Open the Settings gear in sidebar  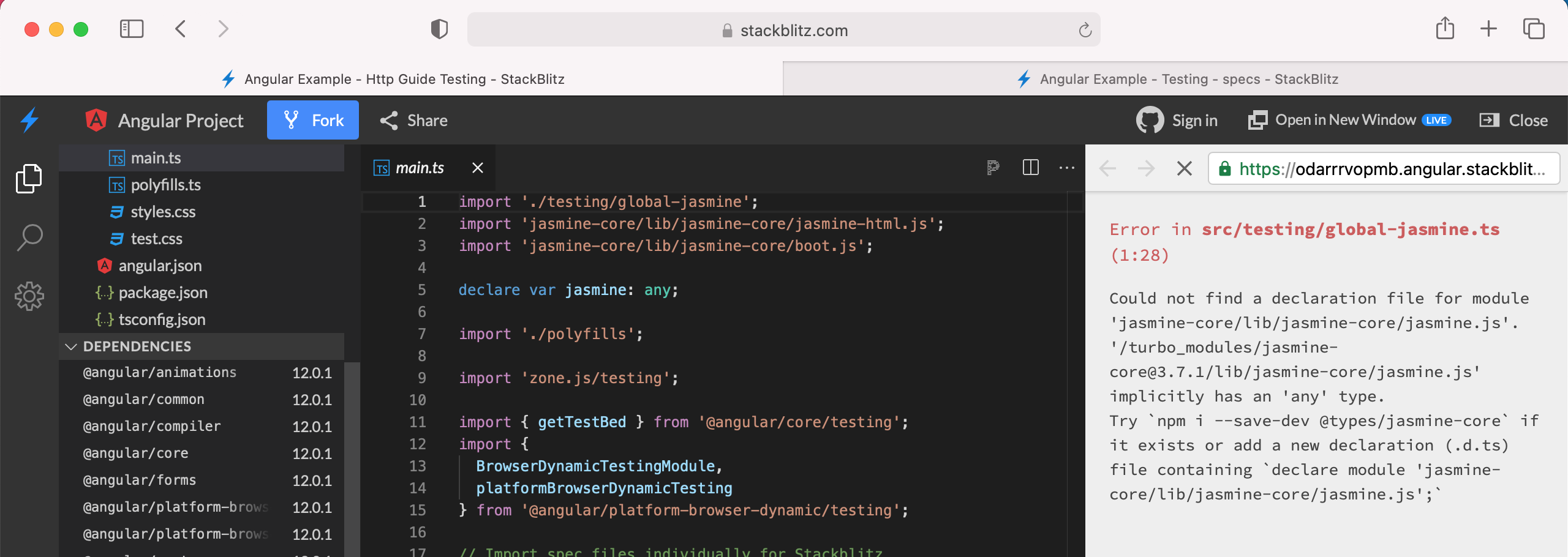pyautogui.click(x=29, y=296)
